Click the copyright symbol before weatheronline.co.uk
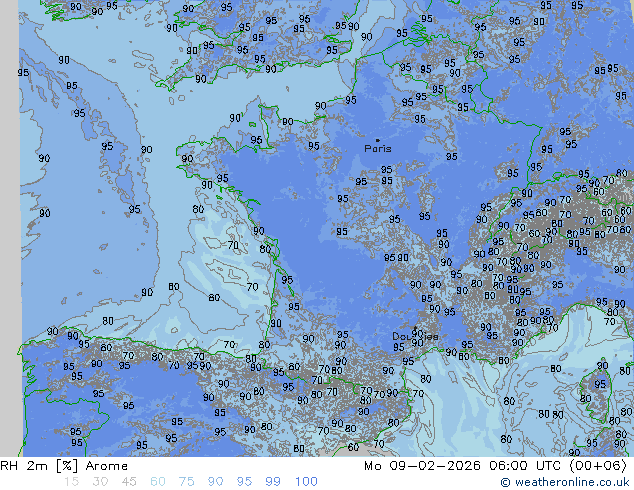 pyautogui.click(x=506, y=482)
